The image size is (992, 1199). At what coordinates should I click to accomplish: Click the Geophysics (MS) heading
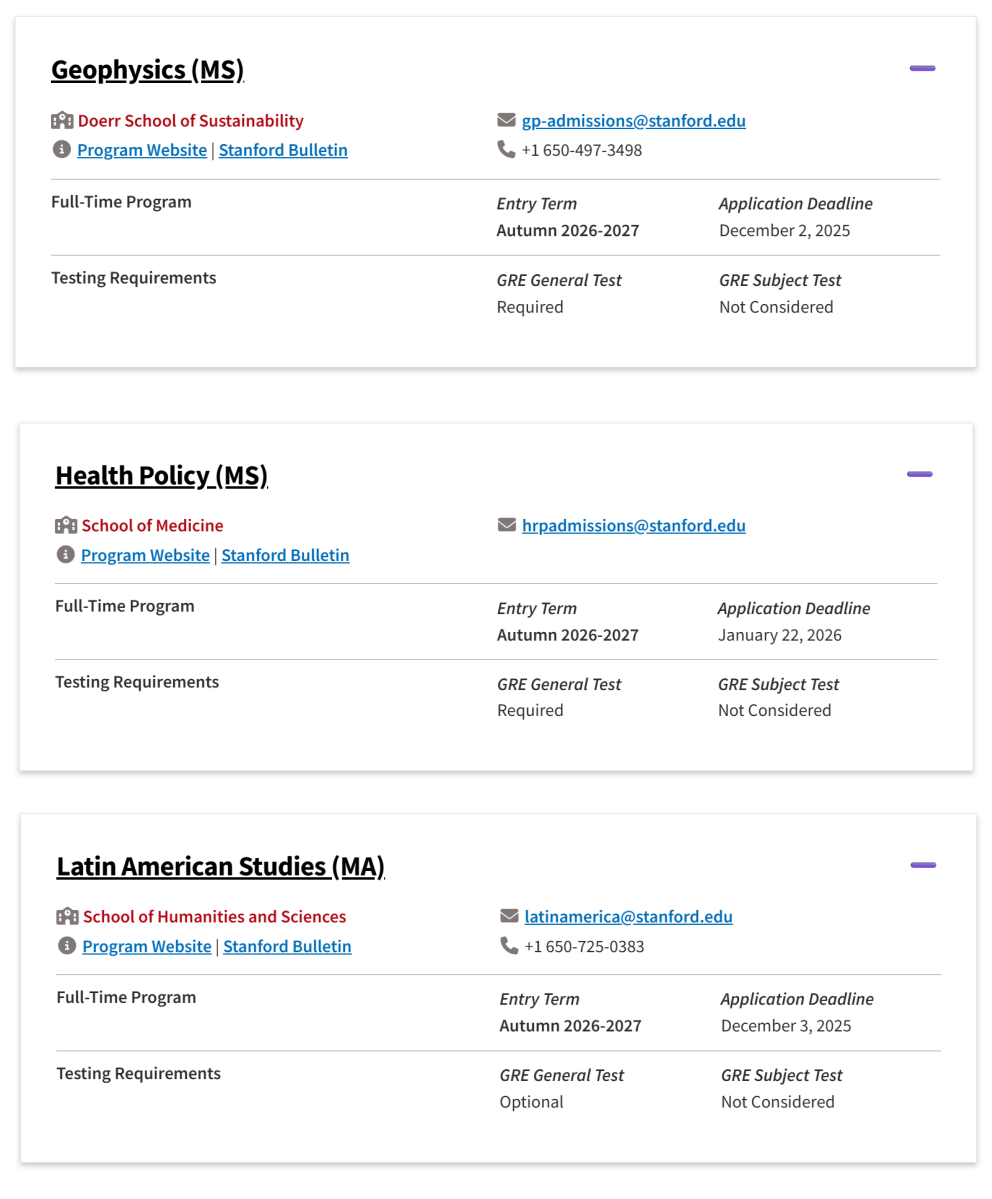point(147,70)
